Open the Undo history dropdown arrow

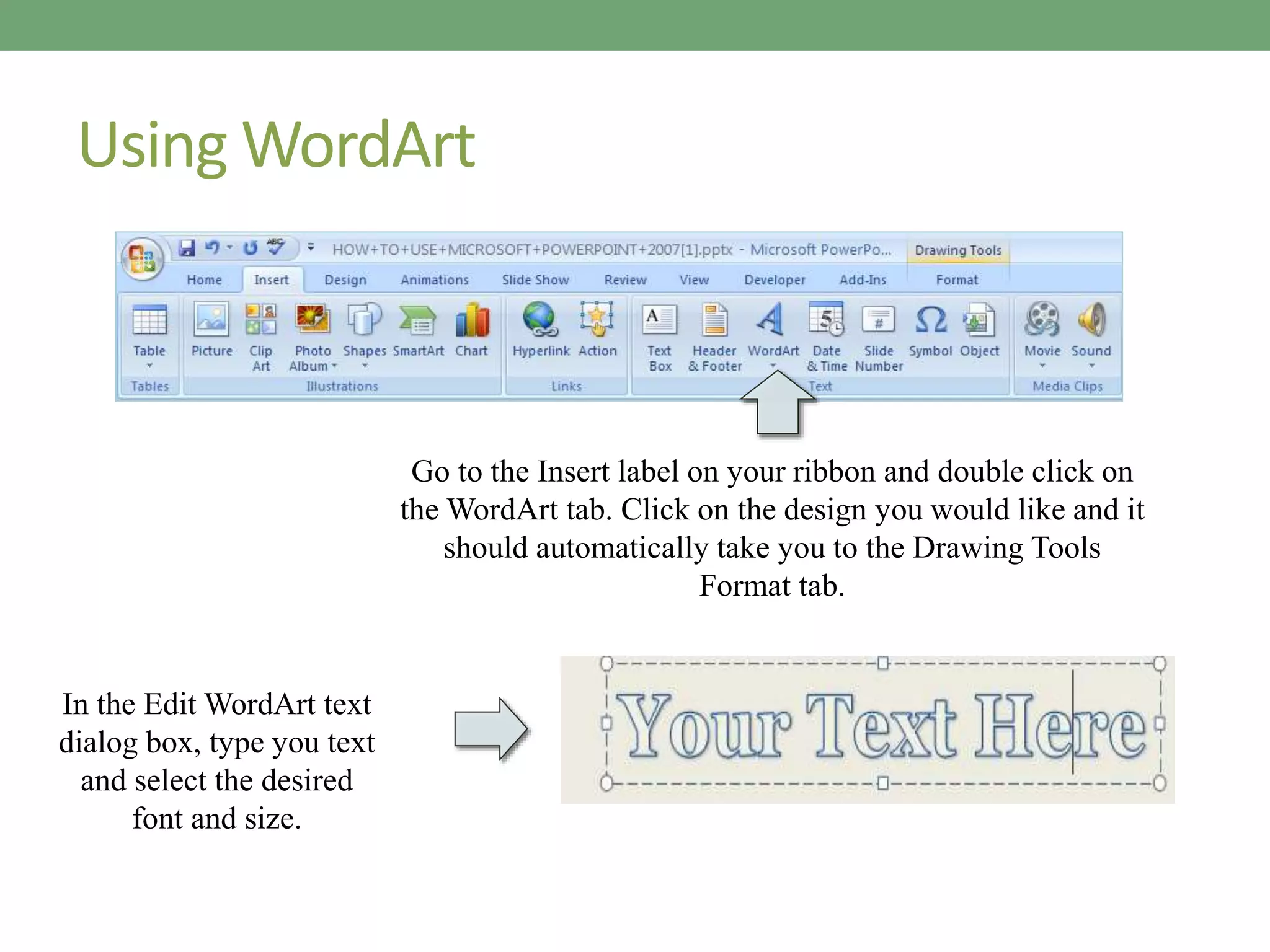(x=229, y=248)
